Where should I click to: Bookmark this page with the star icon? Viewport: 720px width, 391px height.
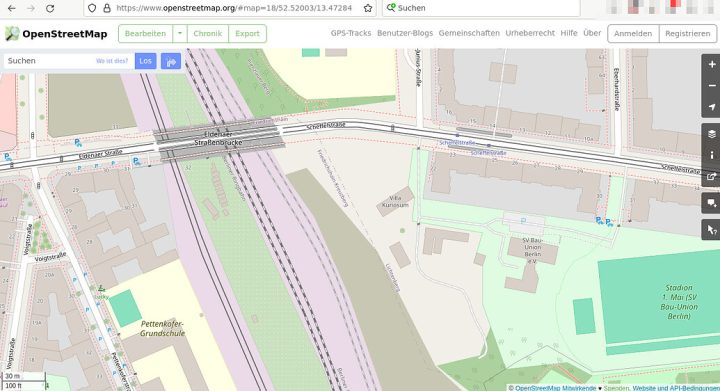[368, 8]
